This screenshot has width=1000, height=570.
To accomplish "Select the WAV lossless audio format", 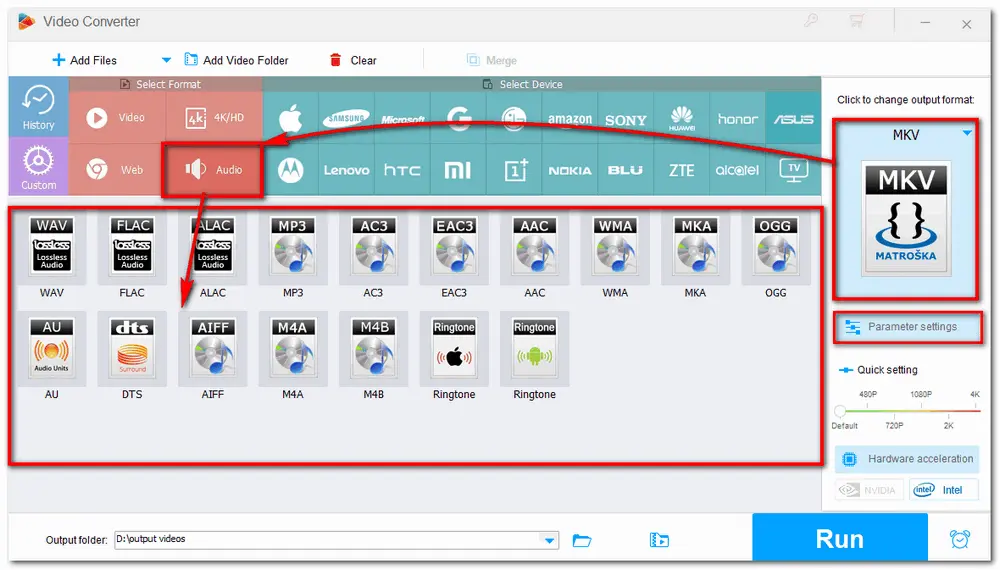I will (x=52, y=247).
